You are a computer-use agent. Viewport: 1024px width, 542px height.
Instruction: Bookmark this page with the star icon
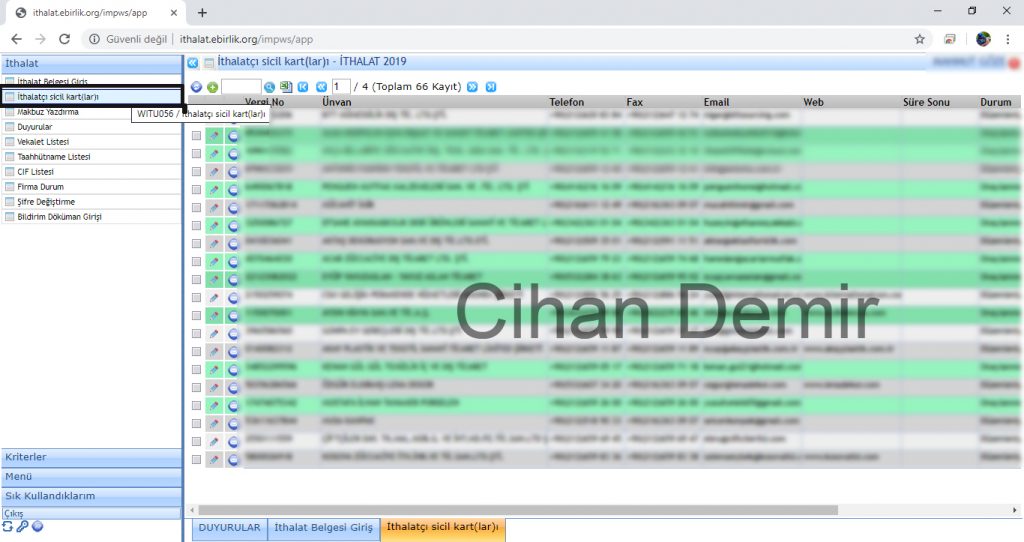(x=920, y=39)
